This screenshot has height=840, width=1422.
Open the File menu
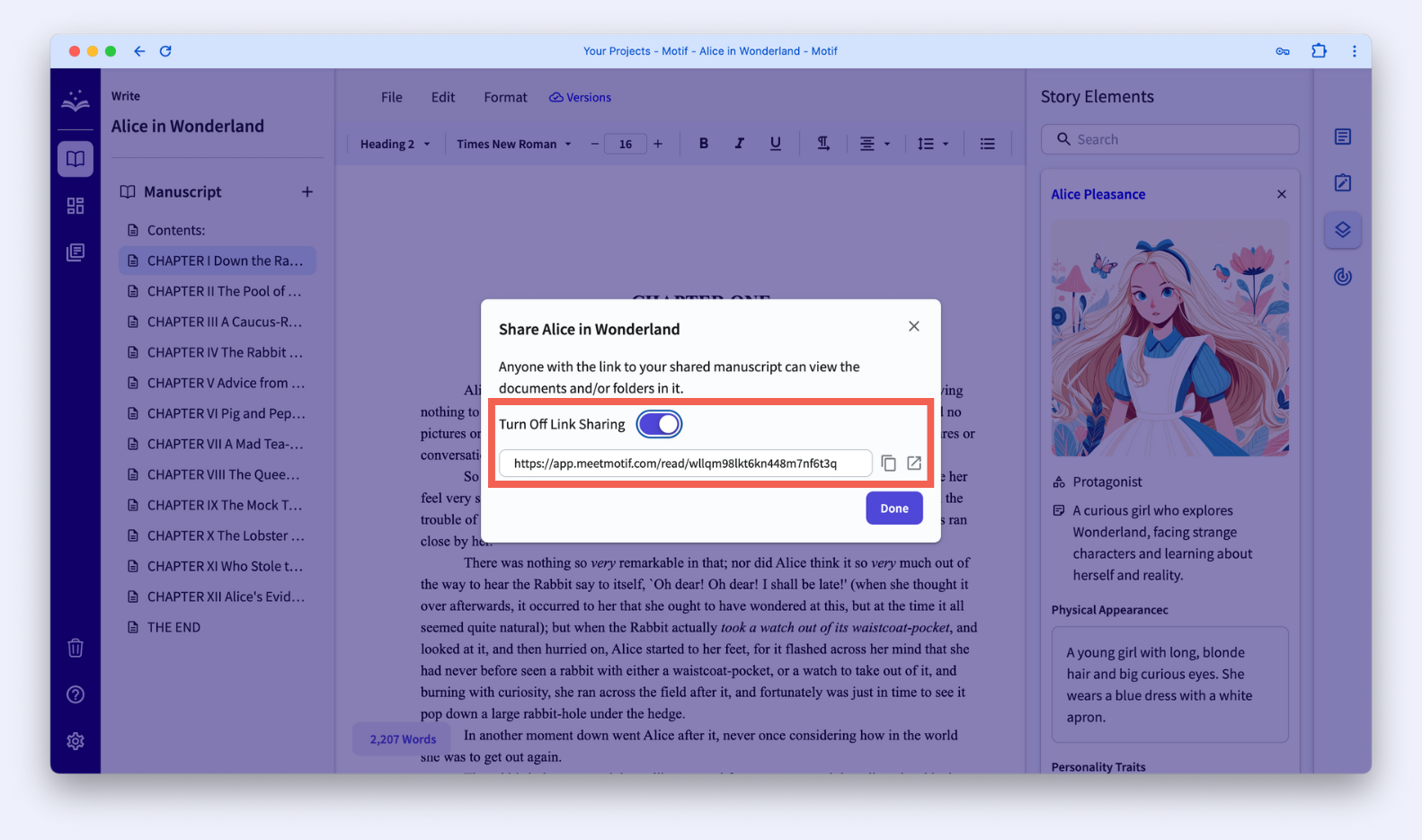tap(392, 97)
